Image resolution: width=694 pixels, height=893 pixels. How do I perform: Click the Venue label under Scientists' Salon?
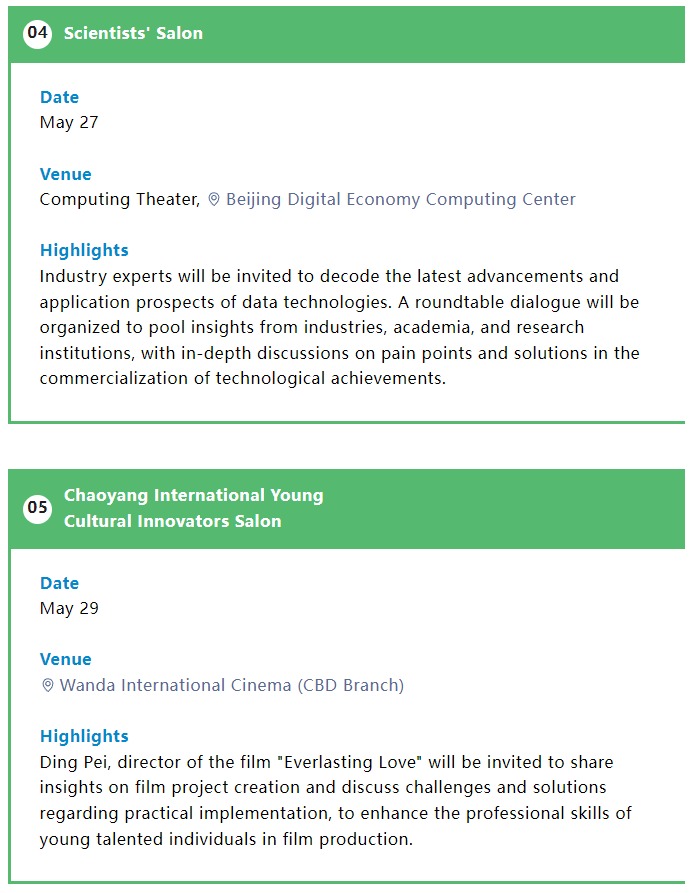point(65,174)
